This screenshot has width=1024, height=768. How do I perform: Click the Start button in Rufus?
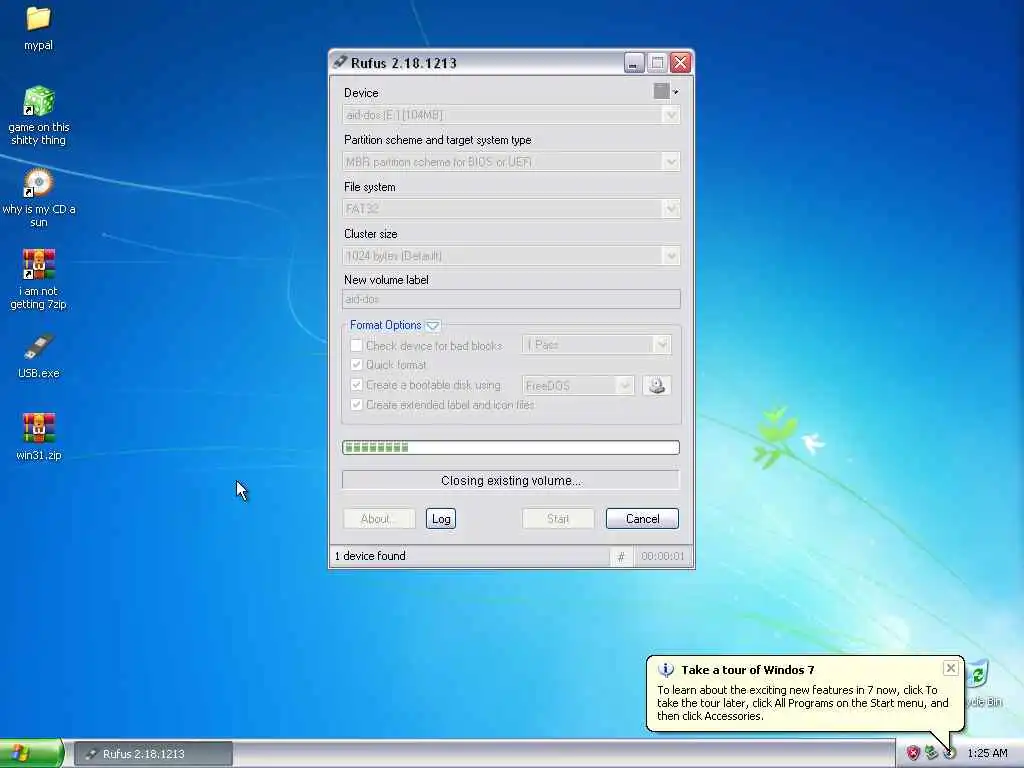(x=558, y=519)
